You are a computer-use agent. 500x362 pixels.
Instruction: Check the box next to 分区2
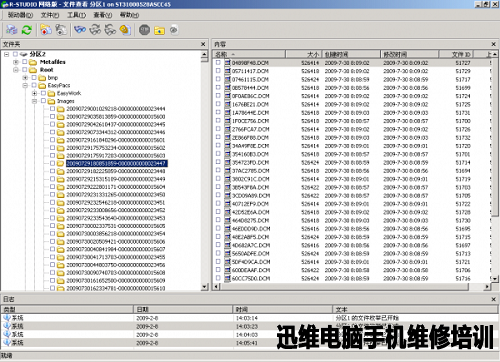click(x=15, y=54)
